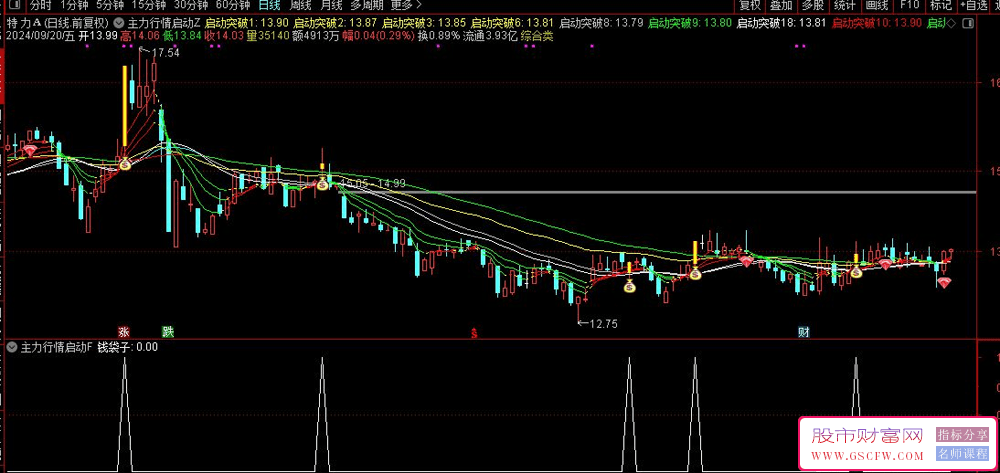Click the 钱袋子: 0.00 indicator value
Viewport: 1000px width, 473px height.
coord(127,347)
